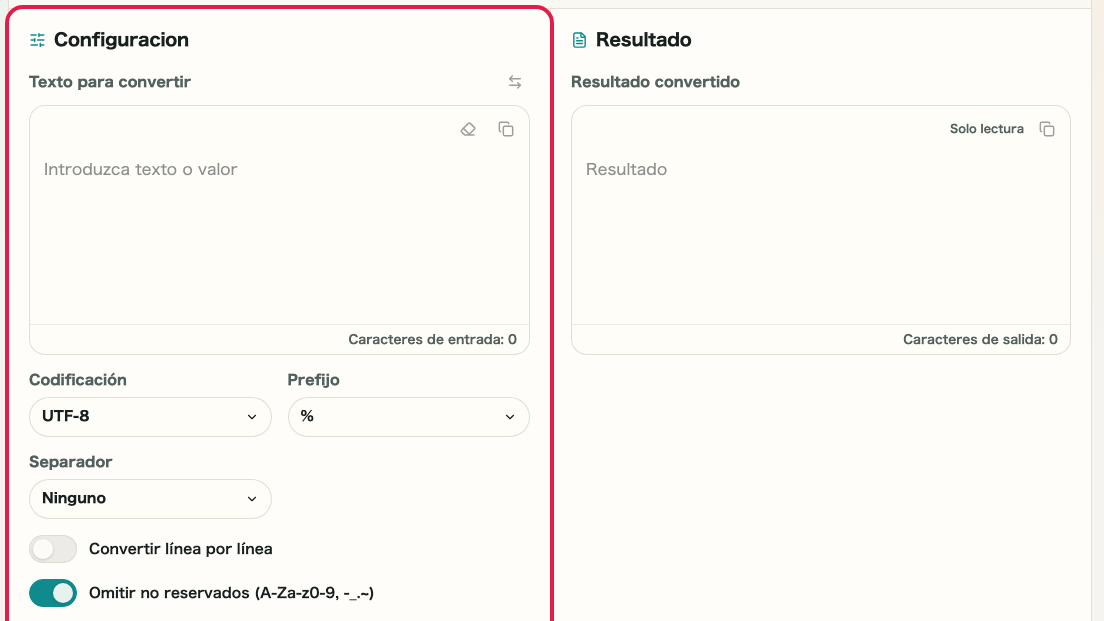Copy the input text using copy icon

[506, 130]
